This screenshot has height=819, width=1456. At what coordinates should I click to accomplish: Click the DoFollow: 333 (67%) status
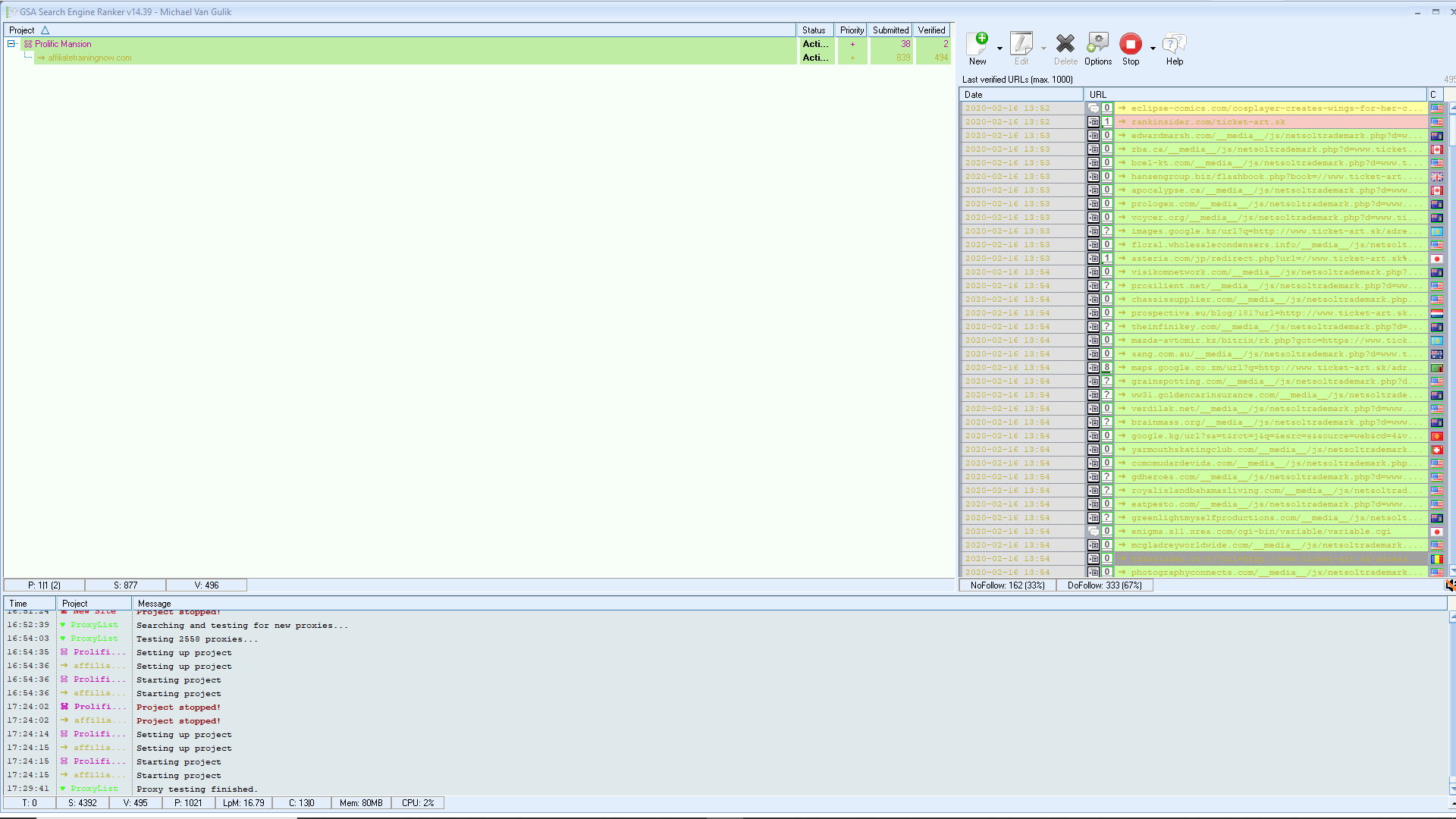1105,585
